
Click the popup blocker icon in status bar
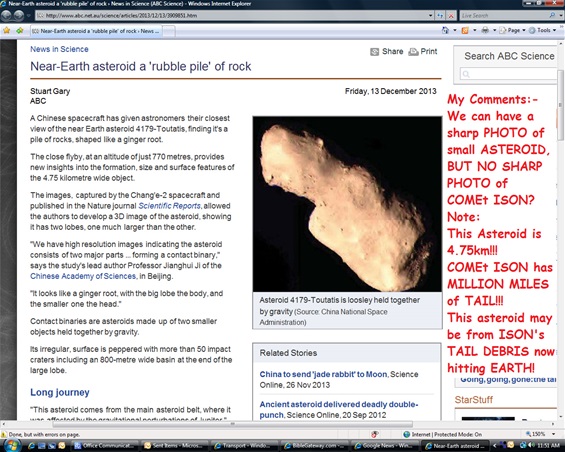(x=375, y=434)
